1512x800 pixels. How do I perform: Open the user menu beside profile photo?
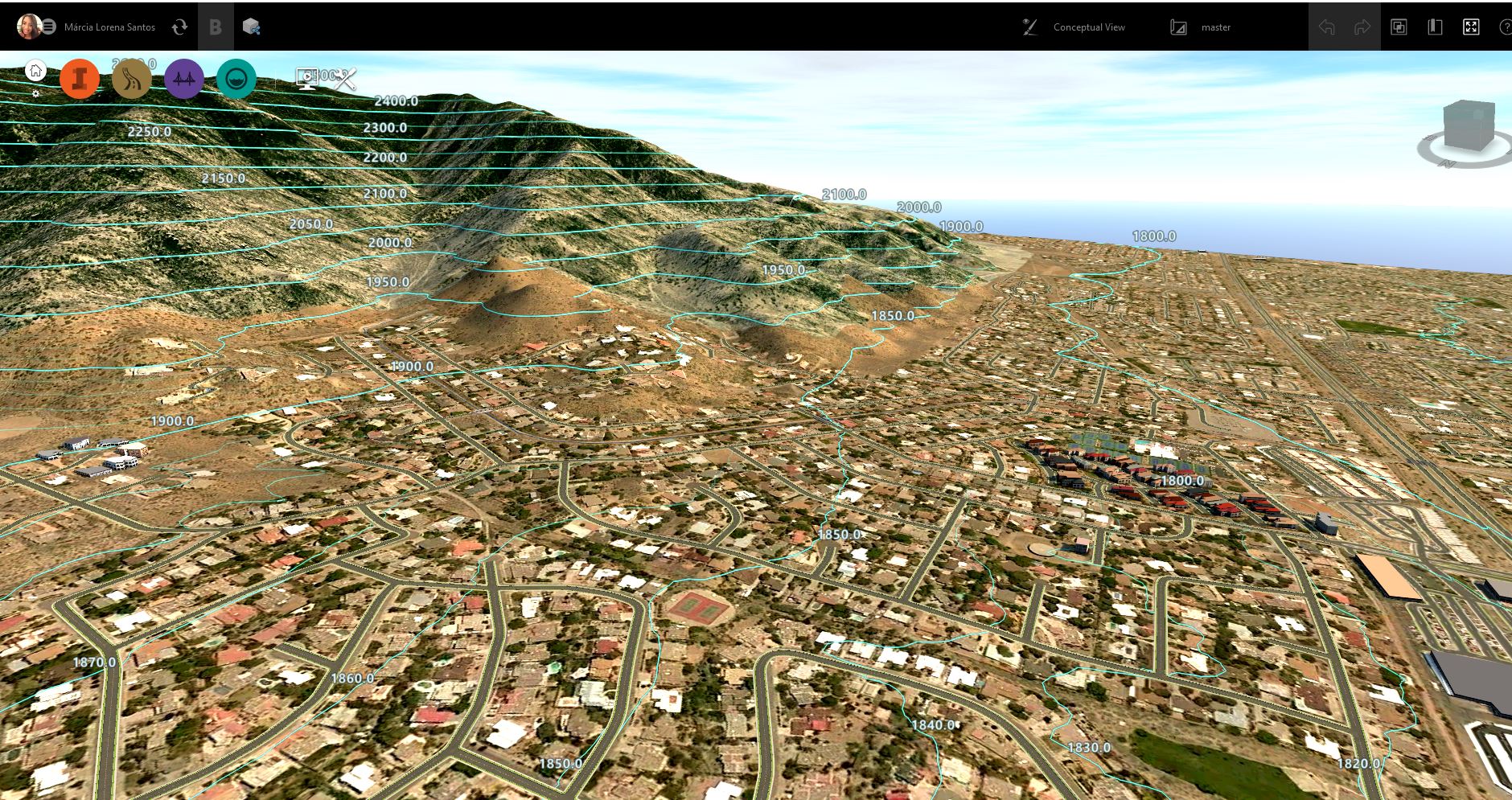point(49,27)
